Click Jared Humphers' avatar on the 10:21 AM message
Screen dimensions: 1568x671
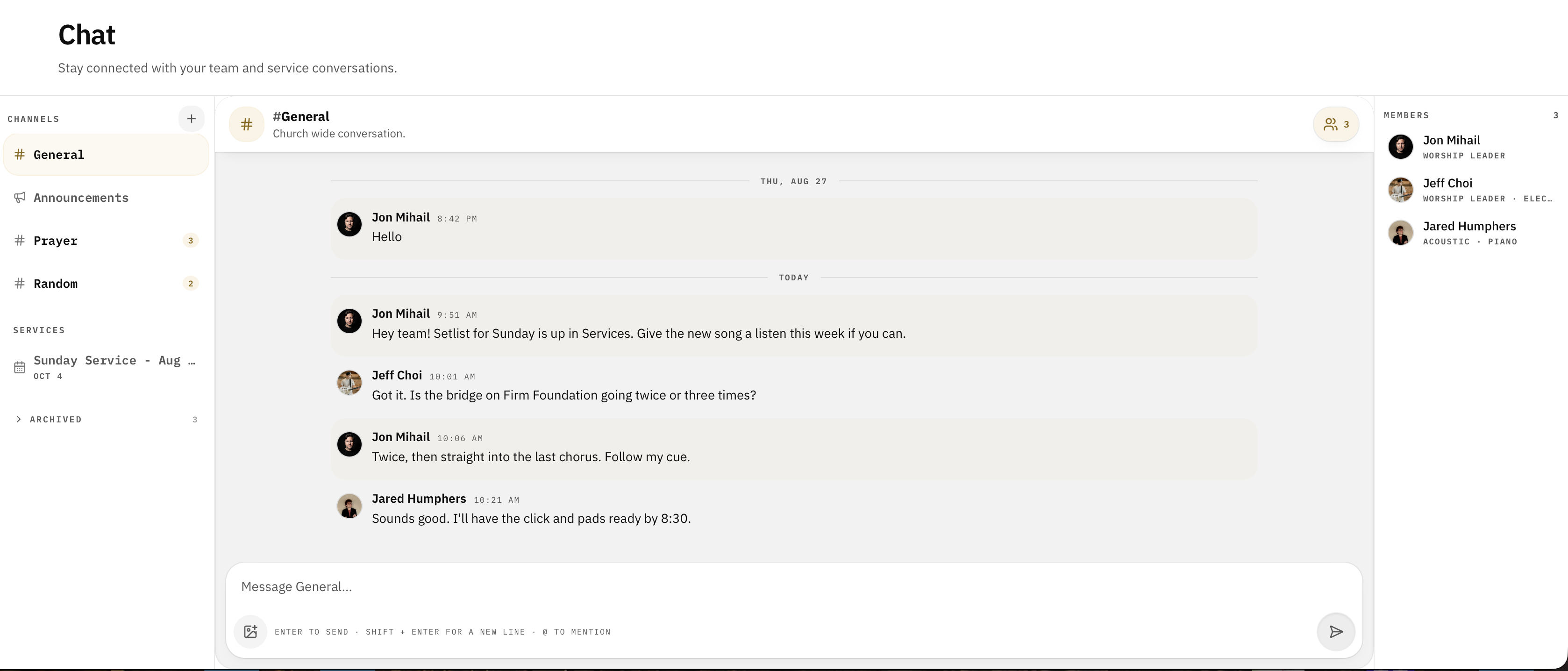[x=349, y=506]
